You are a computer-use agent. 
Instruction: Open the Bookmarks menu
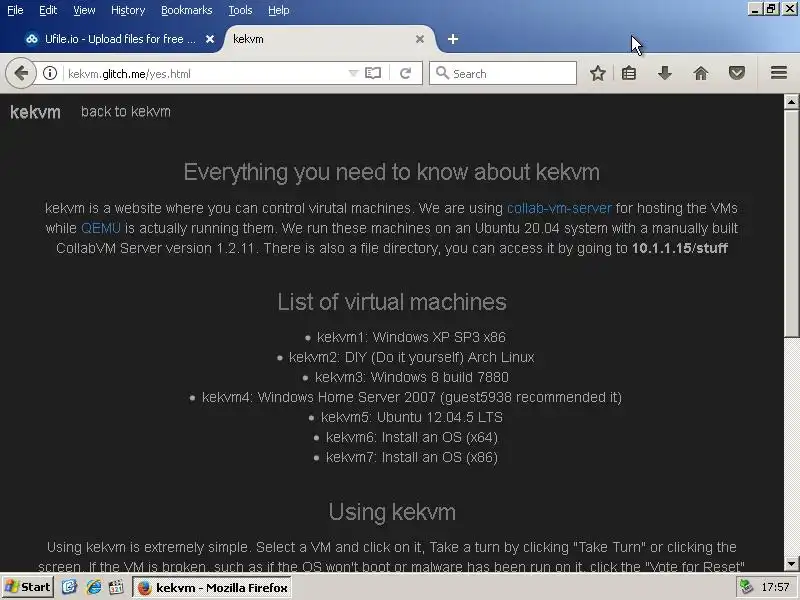point(187,10)
